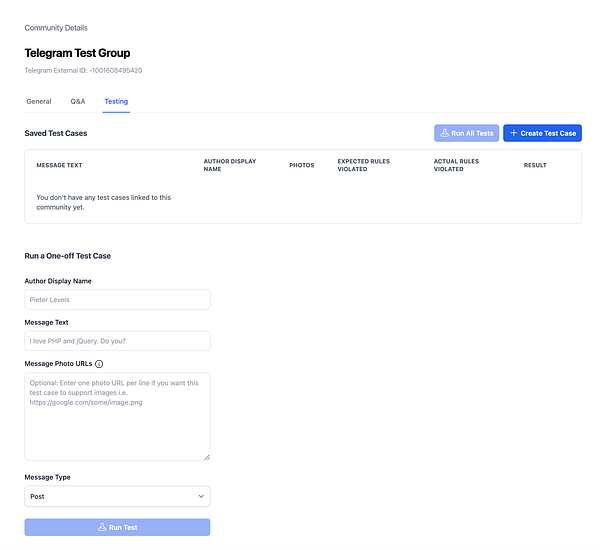Focus the Author Display Name input field
600x550 pixels.
coord(117,299)
